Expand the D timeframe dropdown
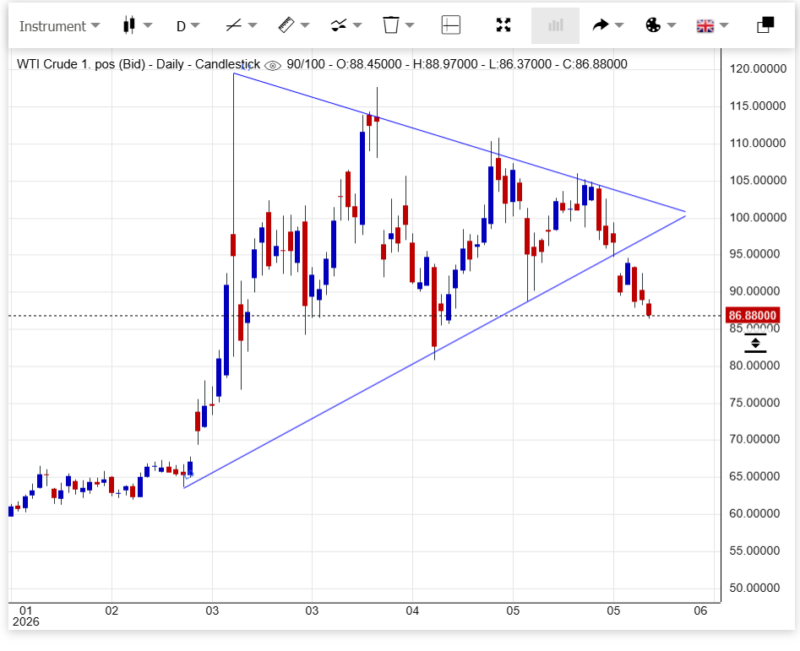This screenshot has width=800, height=651. click(x=188, y=26)
